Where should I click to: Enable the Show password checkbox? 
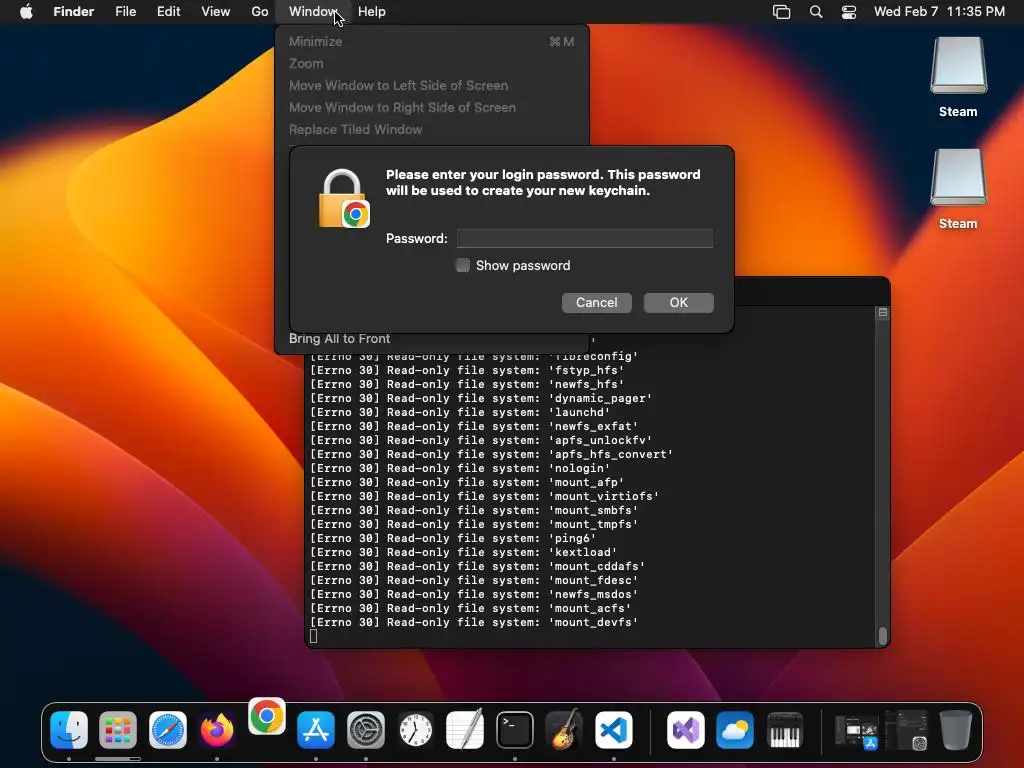tap(462, 265)
